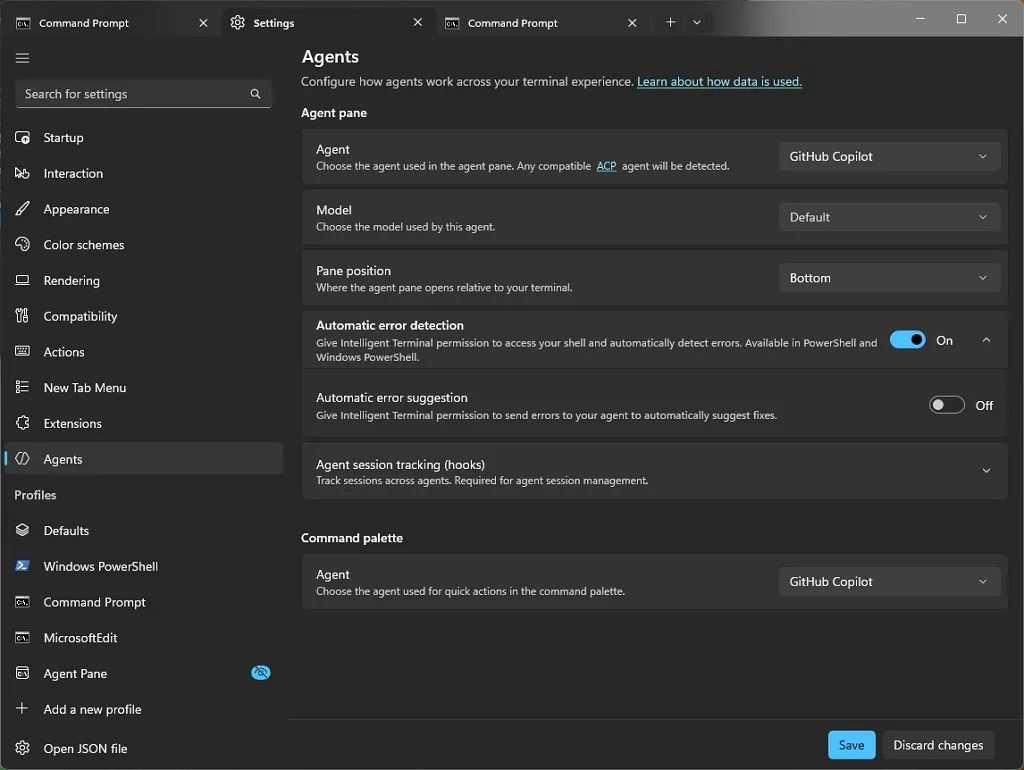Click the Search for settings field

143,94
